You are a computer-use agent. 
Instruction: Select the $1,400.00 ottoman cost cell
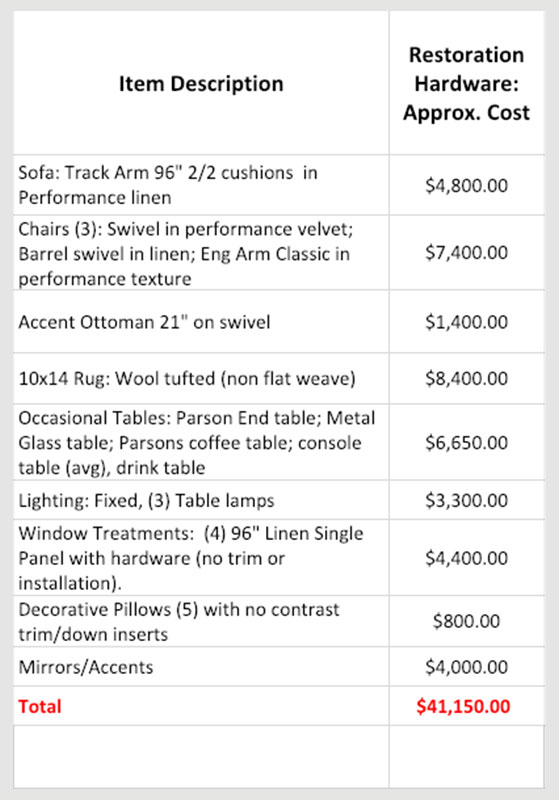tap(467, 322)
